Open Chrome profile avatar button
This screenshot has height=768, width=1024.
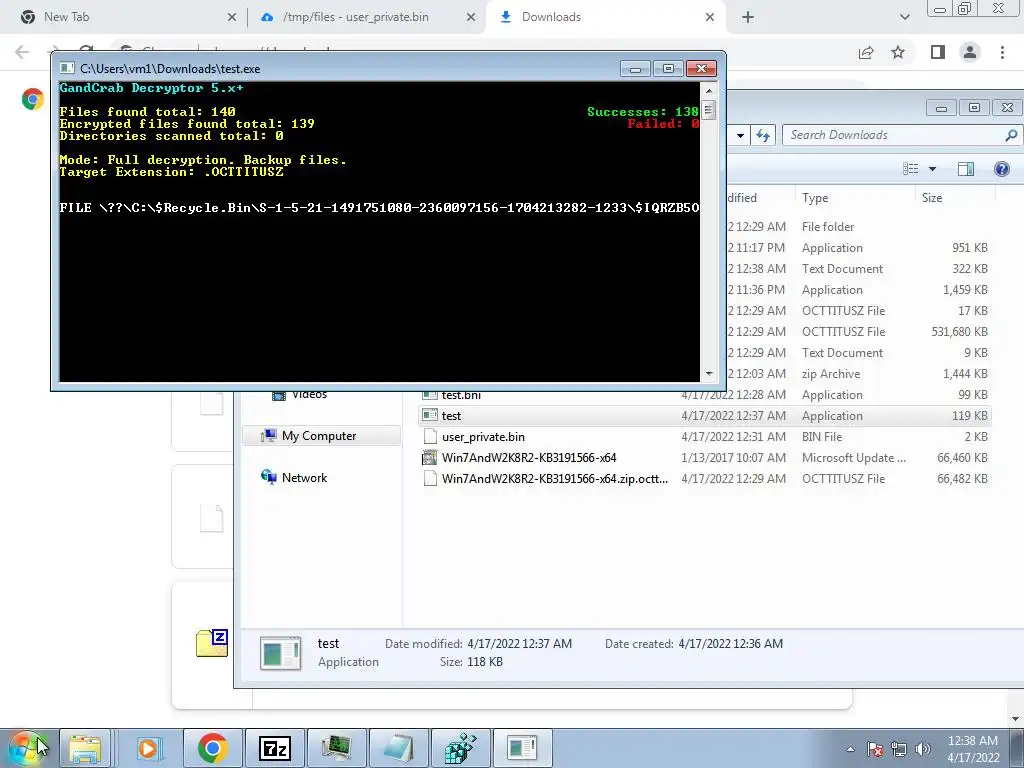pyautogui.click(x=970, y=52)
